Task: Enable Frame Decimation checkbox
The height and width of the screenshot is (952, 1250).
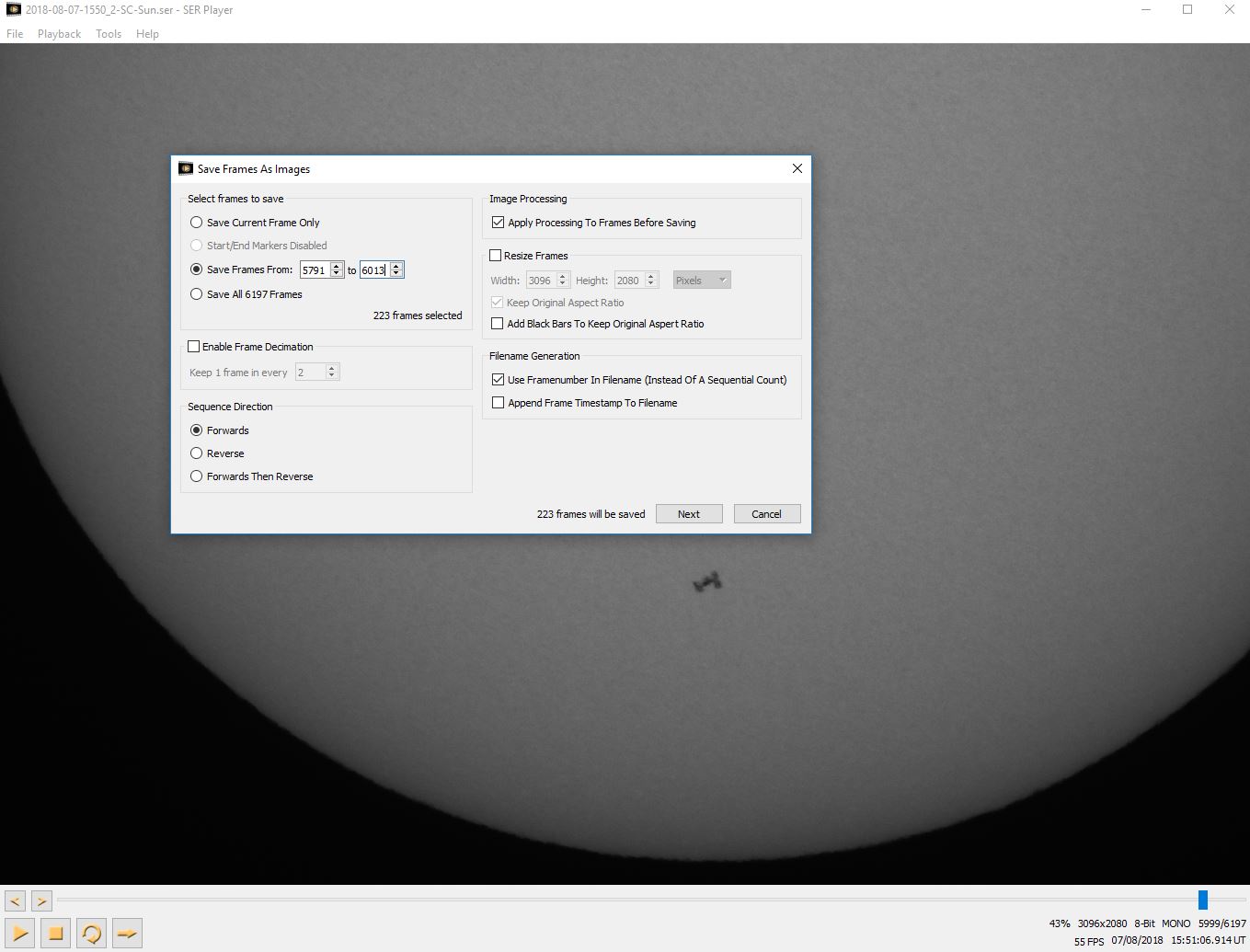Action: 250,347
